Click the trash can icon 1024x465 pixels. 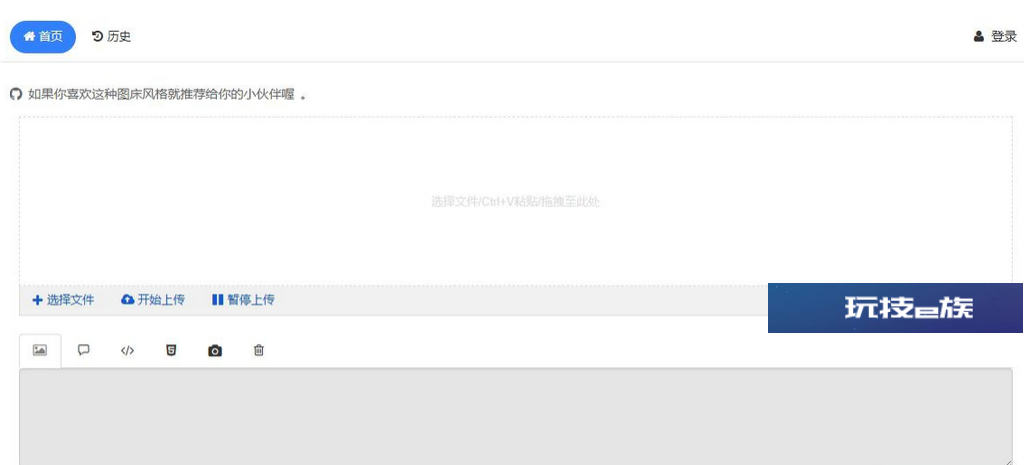[259, 350]
